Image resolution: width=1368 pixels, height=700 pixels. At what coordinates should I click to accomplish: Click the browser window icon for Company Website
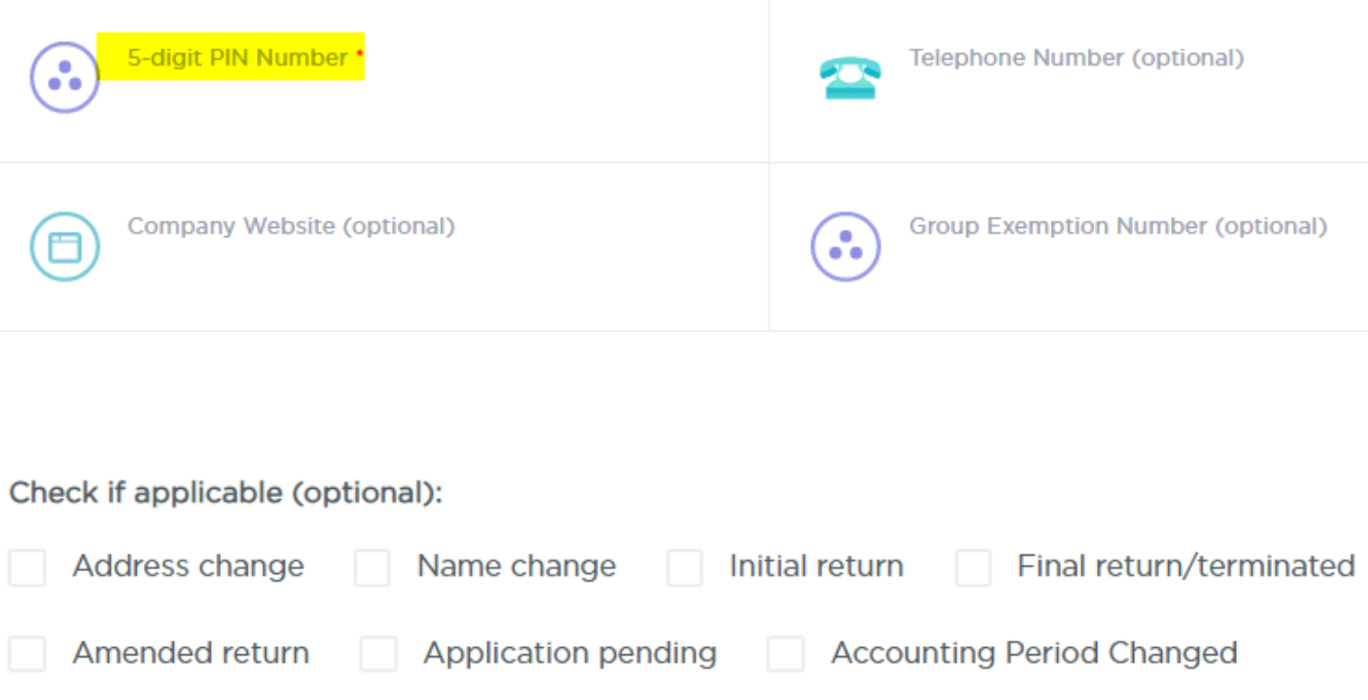point(64,246)
